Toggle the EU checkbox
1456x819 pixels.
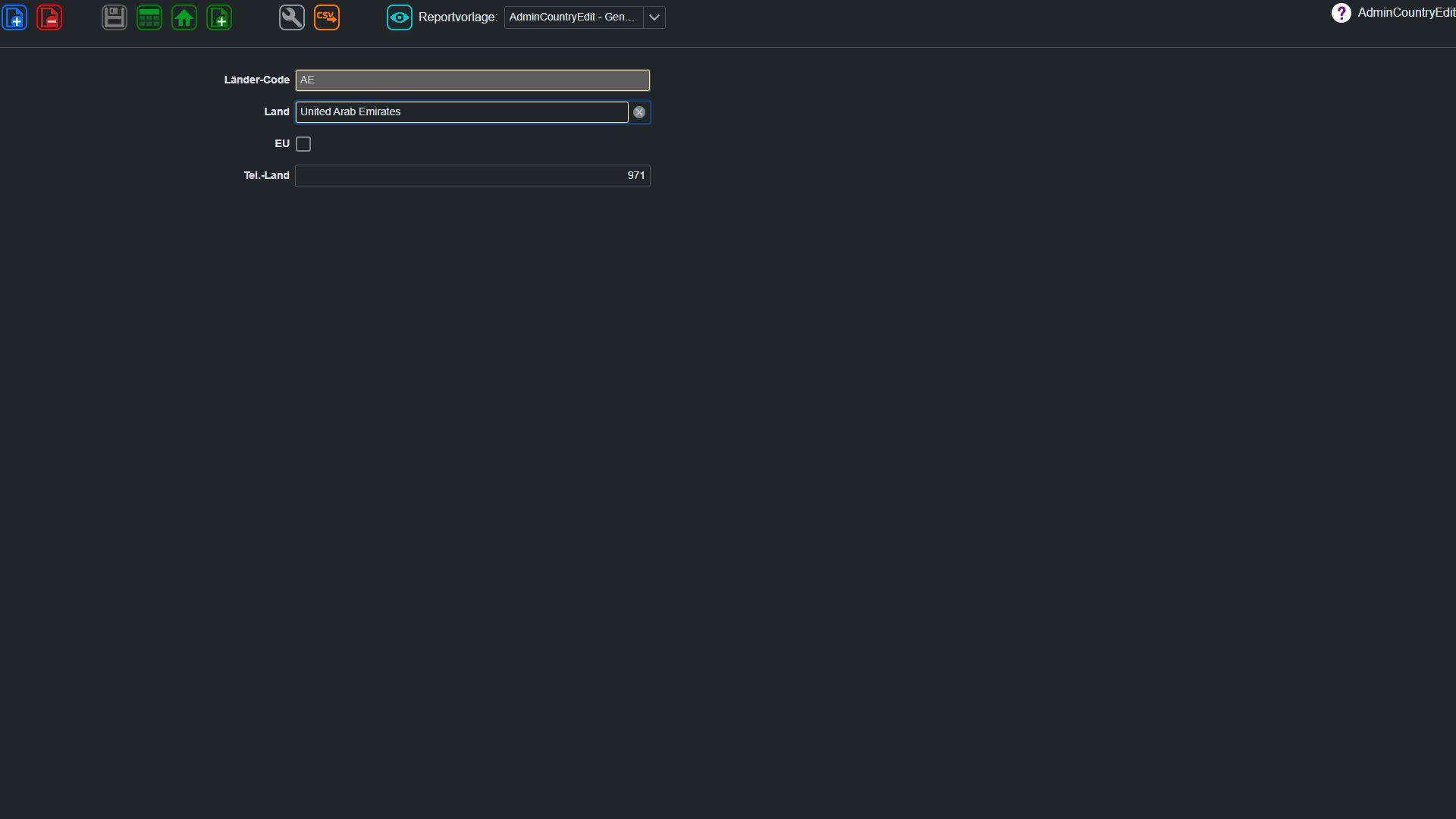303,144
